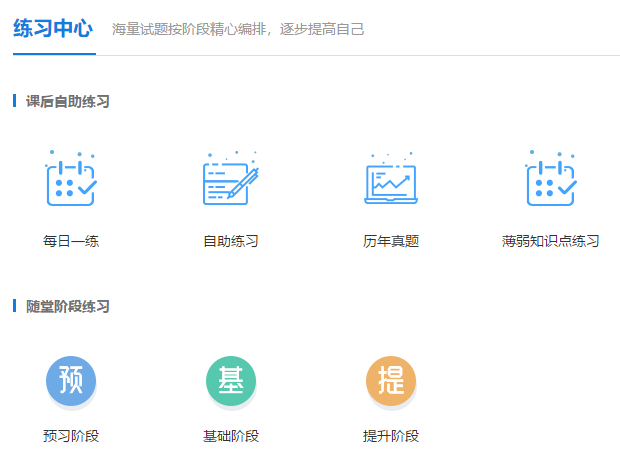This screenshot has width=620, height=465.
Task: Select the 提升阶段 label
Action: [x=391, y=436]
